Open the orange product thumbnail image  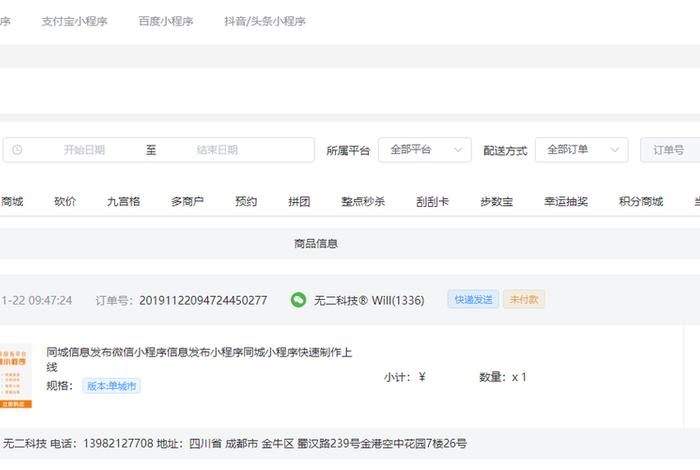pos(16,376)
